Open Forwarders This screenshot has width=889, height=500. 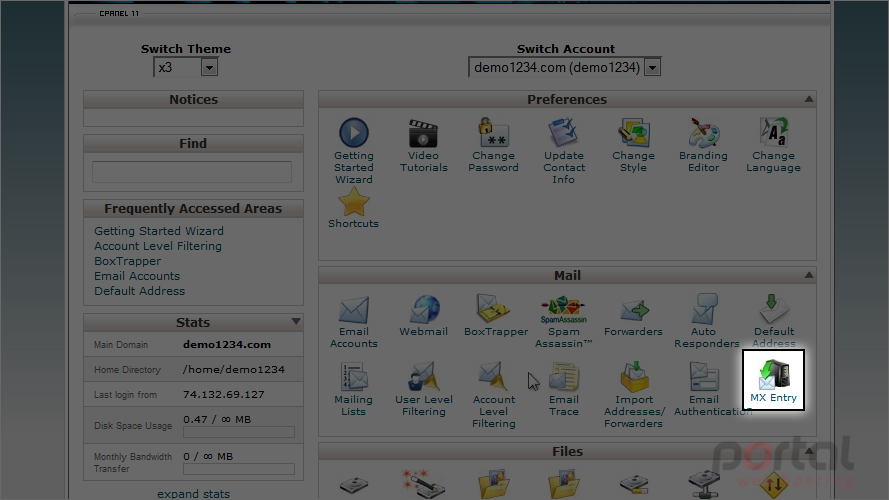[x=634, y=310]
